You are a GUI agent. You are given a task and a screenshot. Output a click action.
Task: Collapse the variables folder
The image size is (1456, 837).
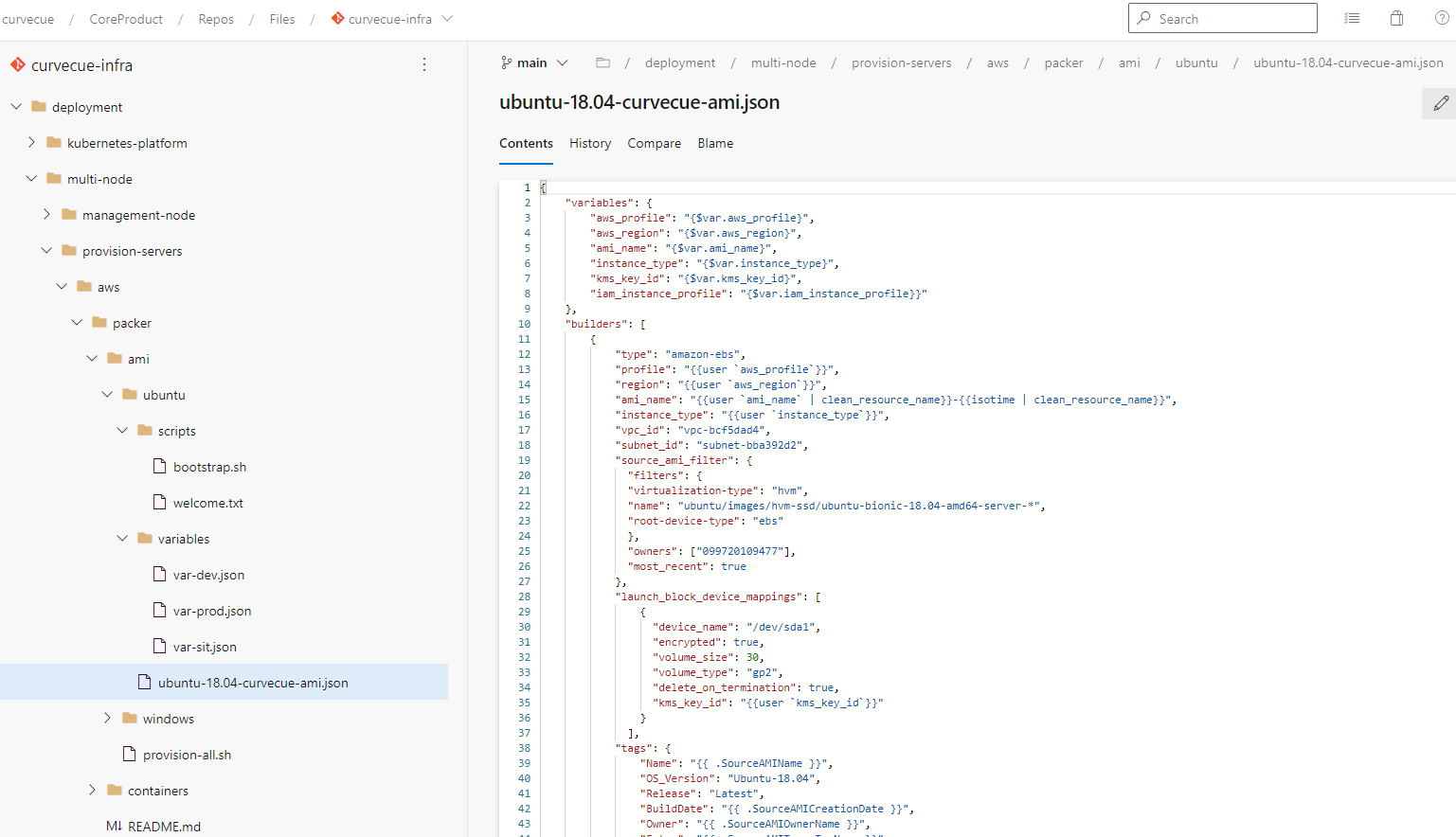click(x=122, y=538)
